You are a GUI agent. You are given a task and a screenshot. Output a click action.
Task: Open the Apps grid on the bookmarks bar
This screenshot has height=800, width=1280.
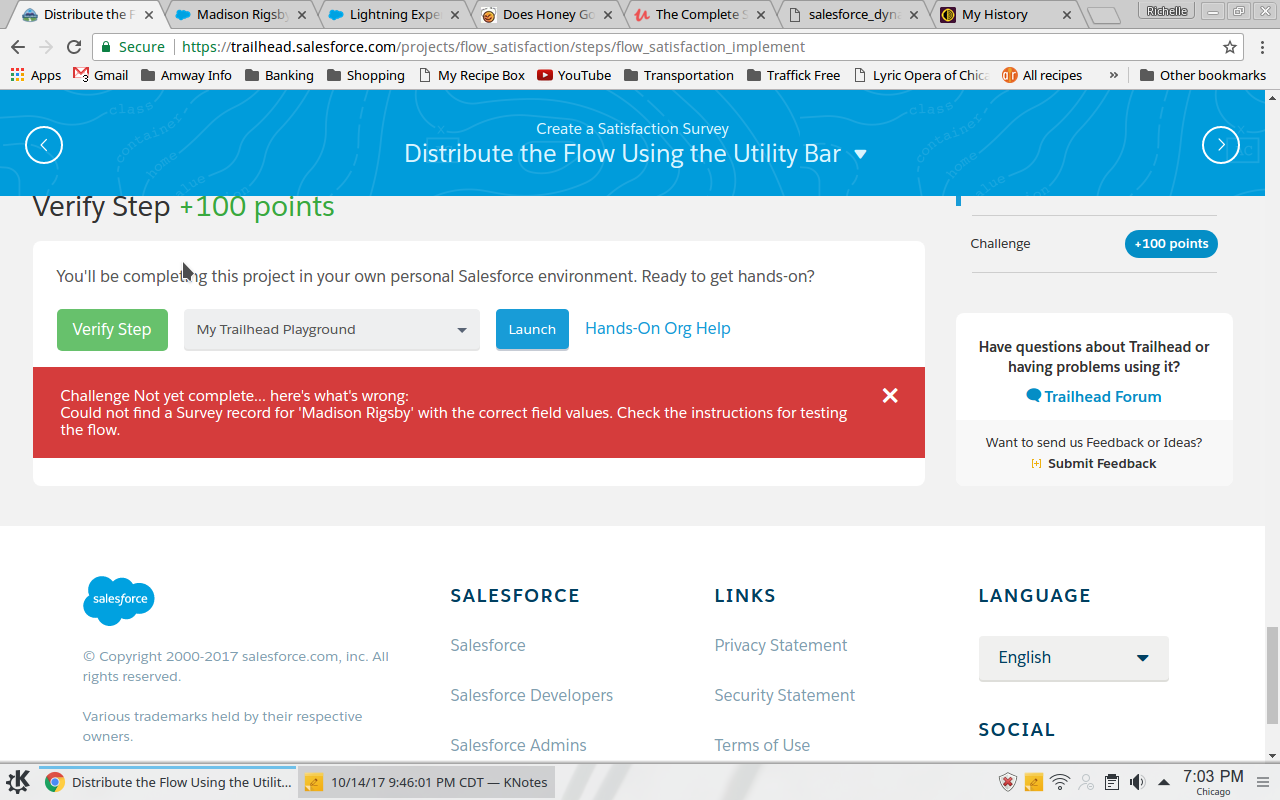18,74
